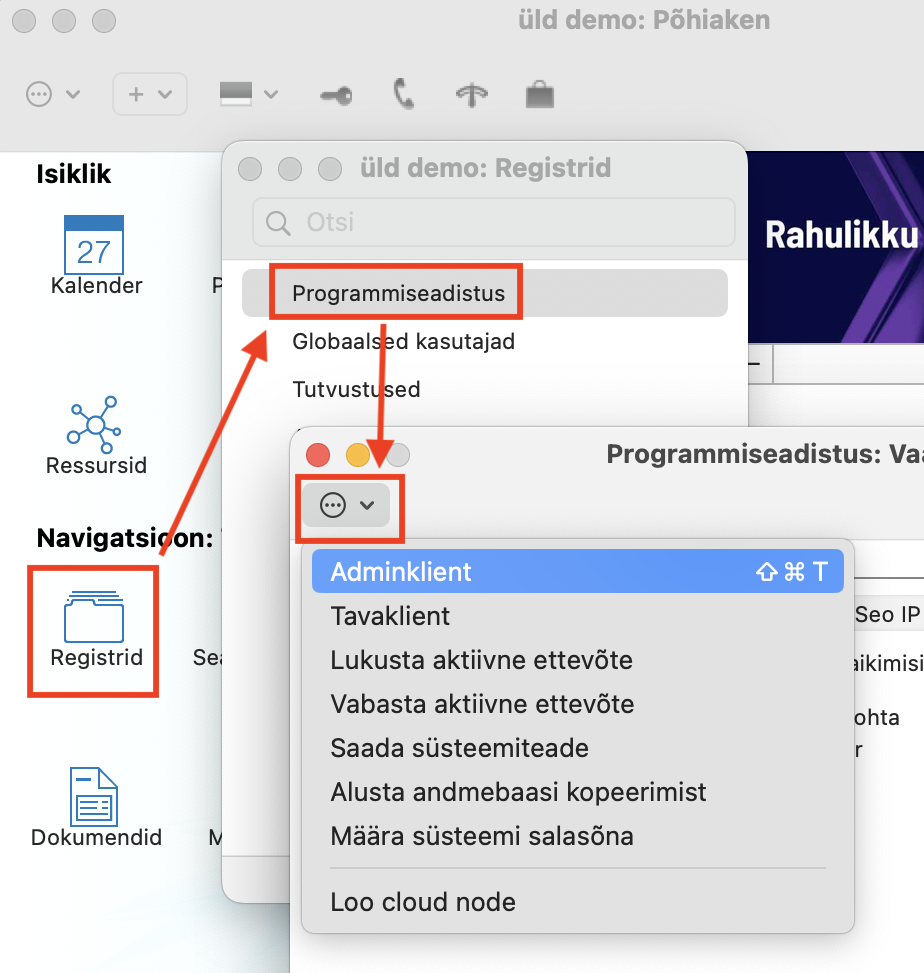The height and width of the screenshot is (973, 924).
Task: Click Loo cloud node menu item
Action: click(x=423, y=902)
